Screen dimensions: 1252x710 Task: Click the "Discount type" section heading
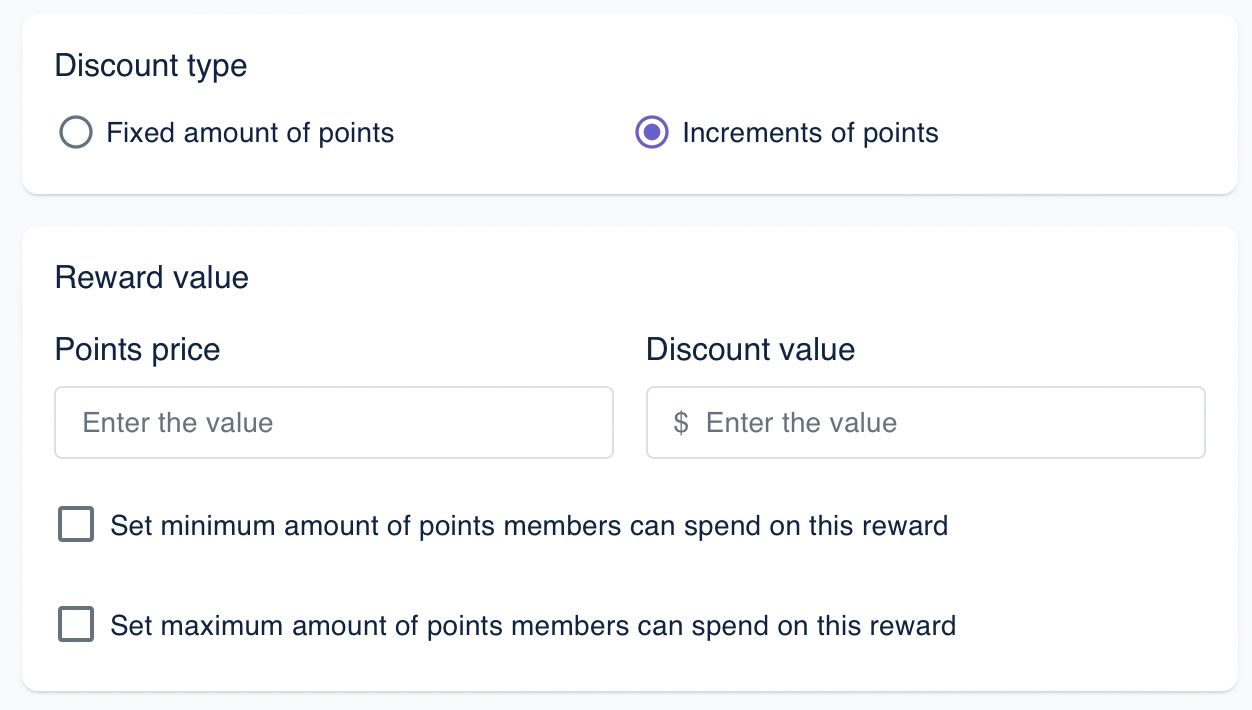150,66
